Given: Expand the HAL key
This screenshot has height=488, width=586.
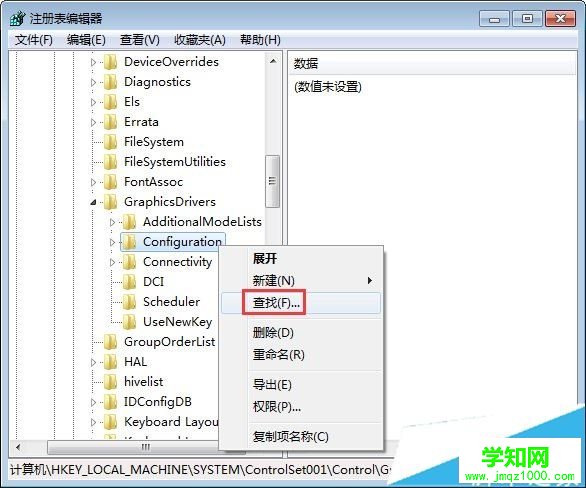Looking at the screenshot, I should [93, 362].
